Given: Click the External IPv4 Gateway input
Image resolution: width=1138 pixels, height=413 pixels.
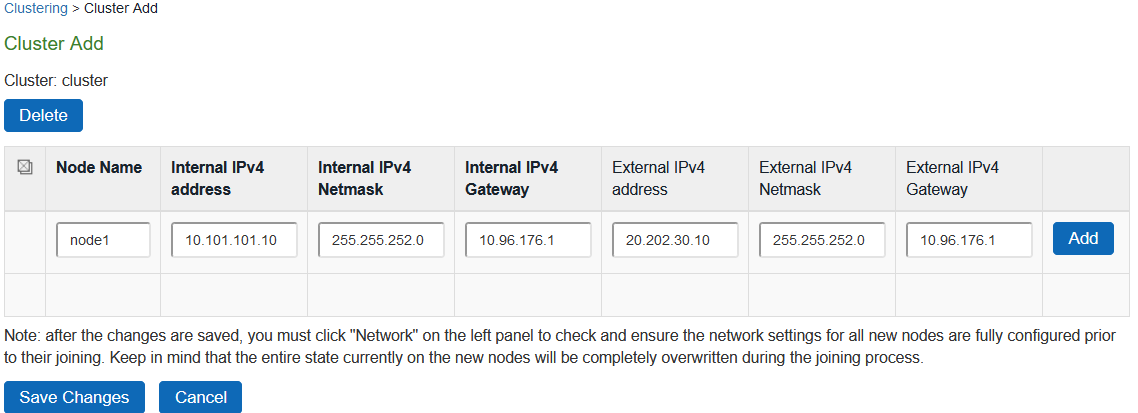Looking at the screenshot, I should pyautogui.click(x=969, y=240).
